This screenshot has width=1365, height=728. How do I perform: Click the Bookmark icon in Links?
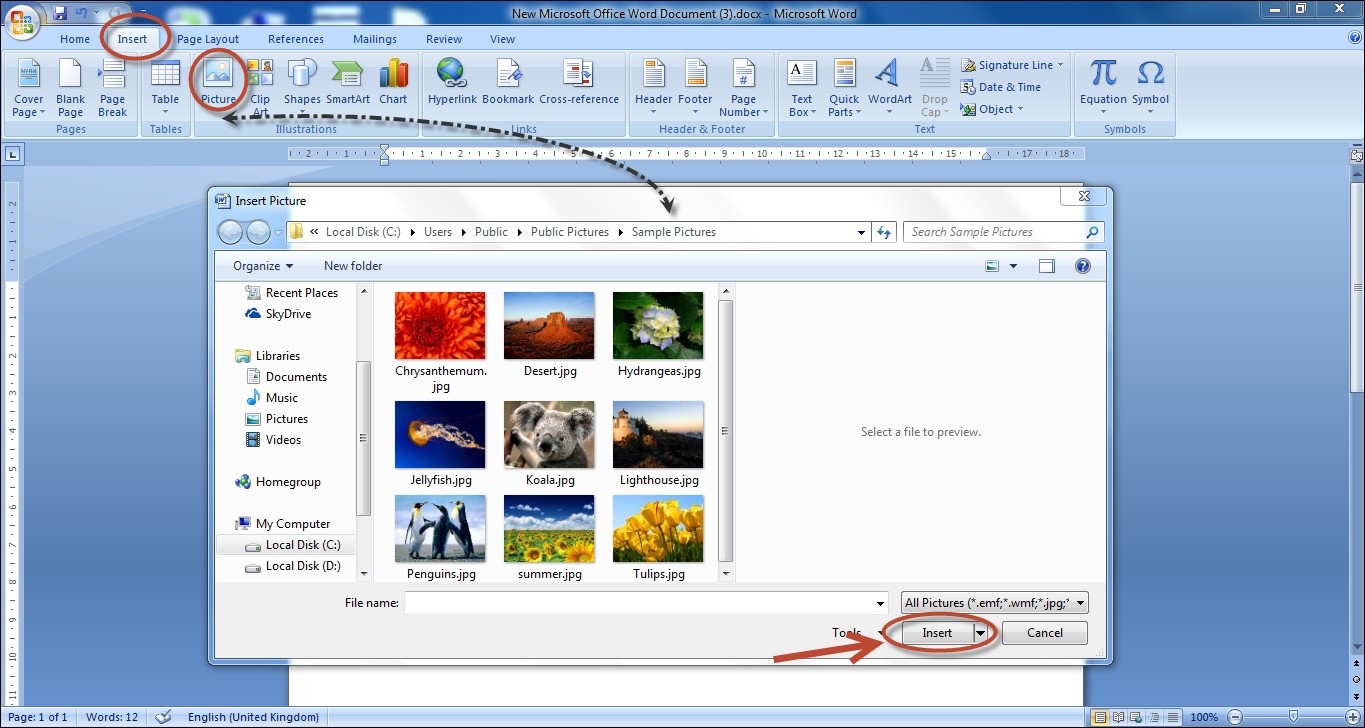(x=508, y=75)
